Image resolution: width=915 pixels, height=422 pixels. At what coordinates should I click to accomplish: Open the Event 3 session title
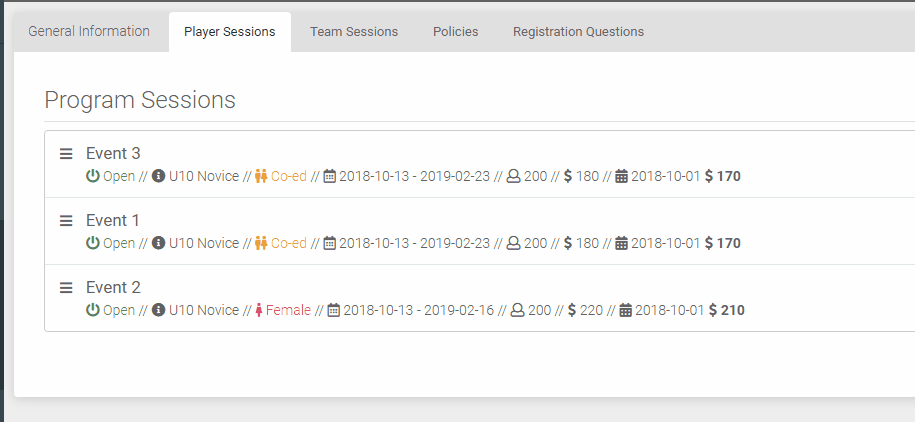click(x=113, y=153)
